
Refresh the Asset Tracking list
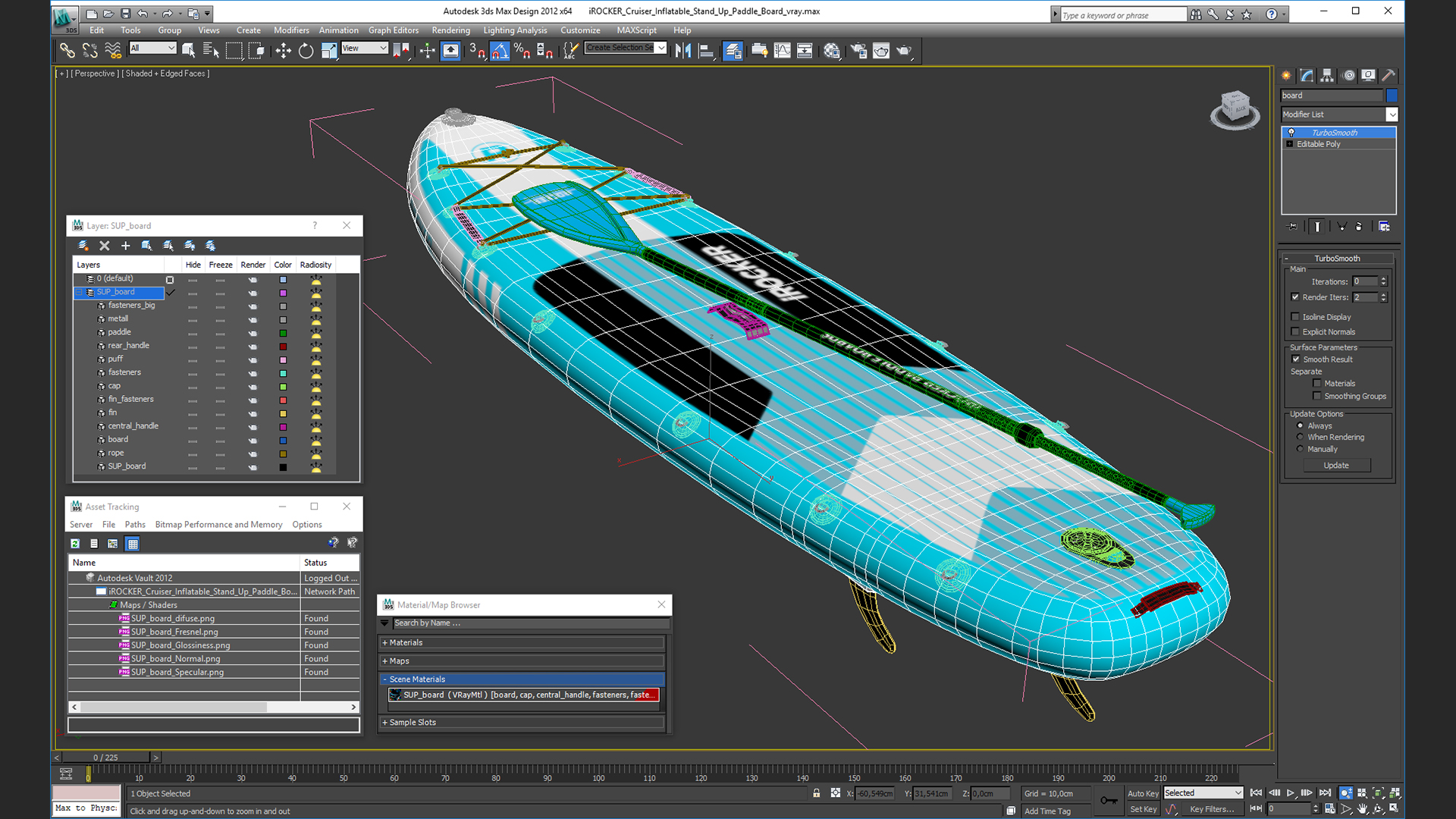pyautogui.click(x=75, y=544)
